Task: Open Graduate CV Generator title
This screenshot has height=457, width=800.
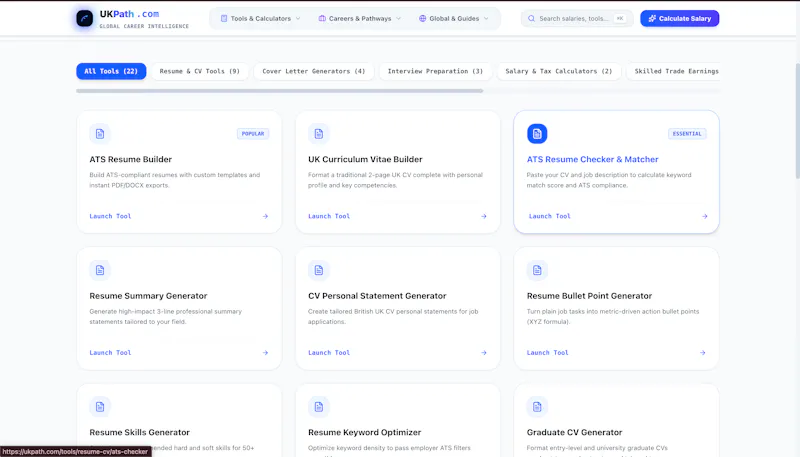Action: pos(574,432)
